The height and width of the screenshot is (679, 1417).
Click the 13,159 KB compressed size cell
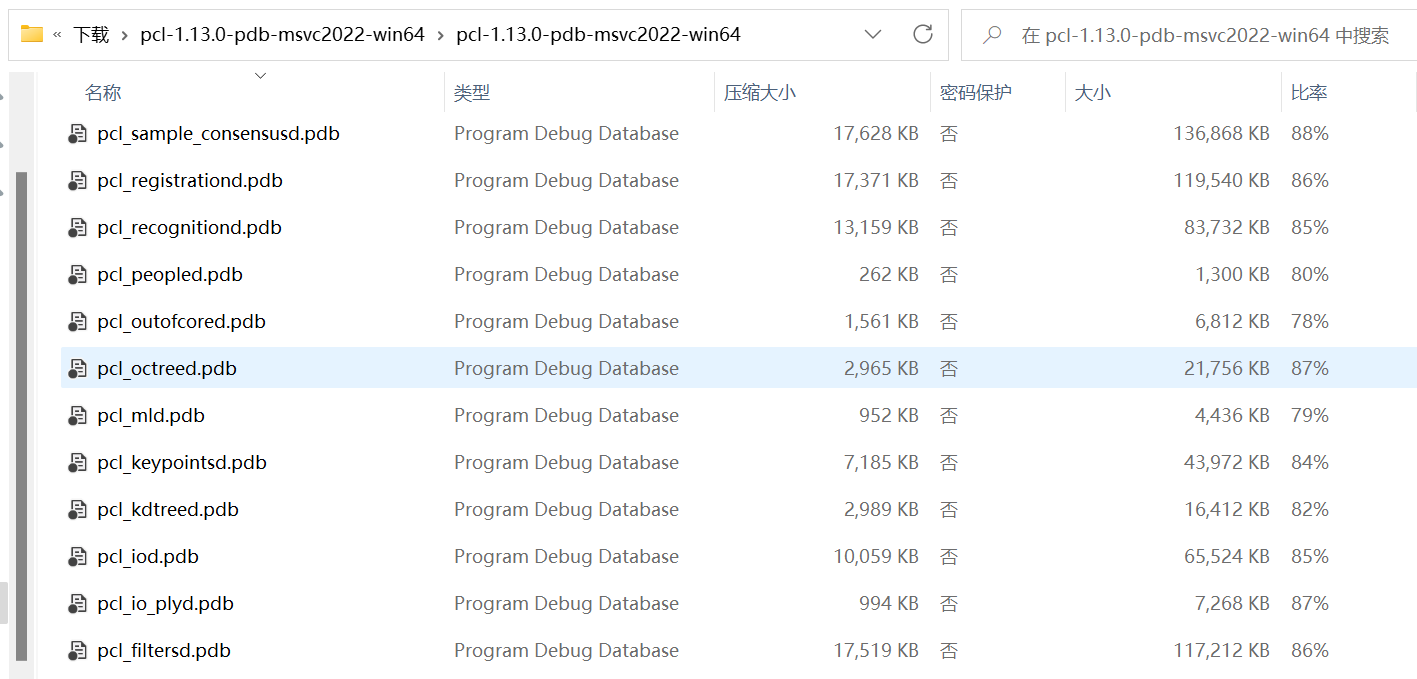coord(876,228)
